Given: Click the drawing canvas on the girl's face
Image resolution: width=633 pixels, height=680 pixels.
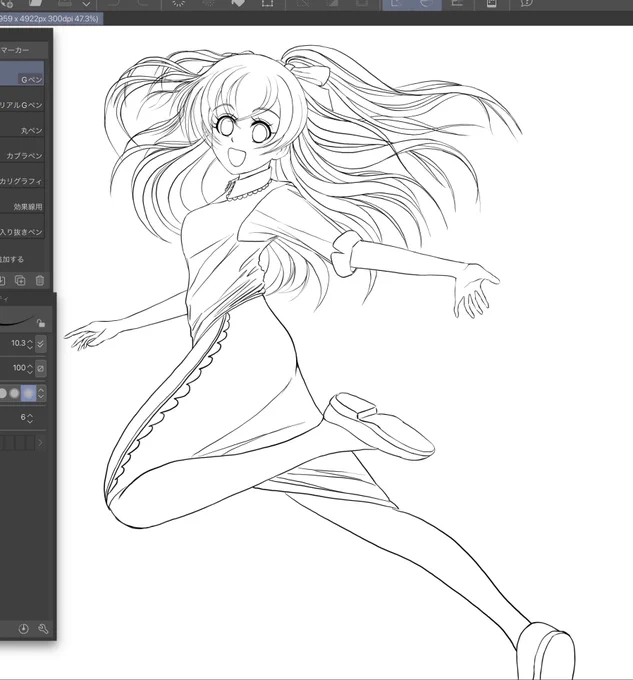Looking at the screenshot, I should 243,137.
